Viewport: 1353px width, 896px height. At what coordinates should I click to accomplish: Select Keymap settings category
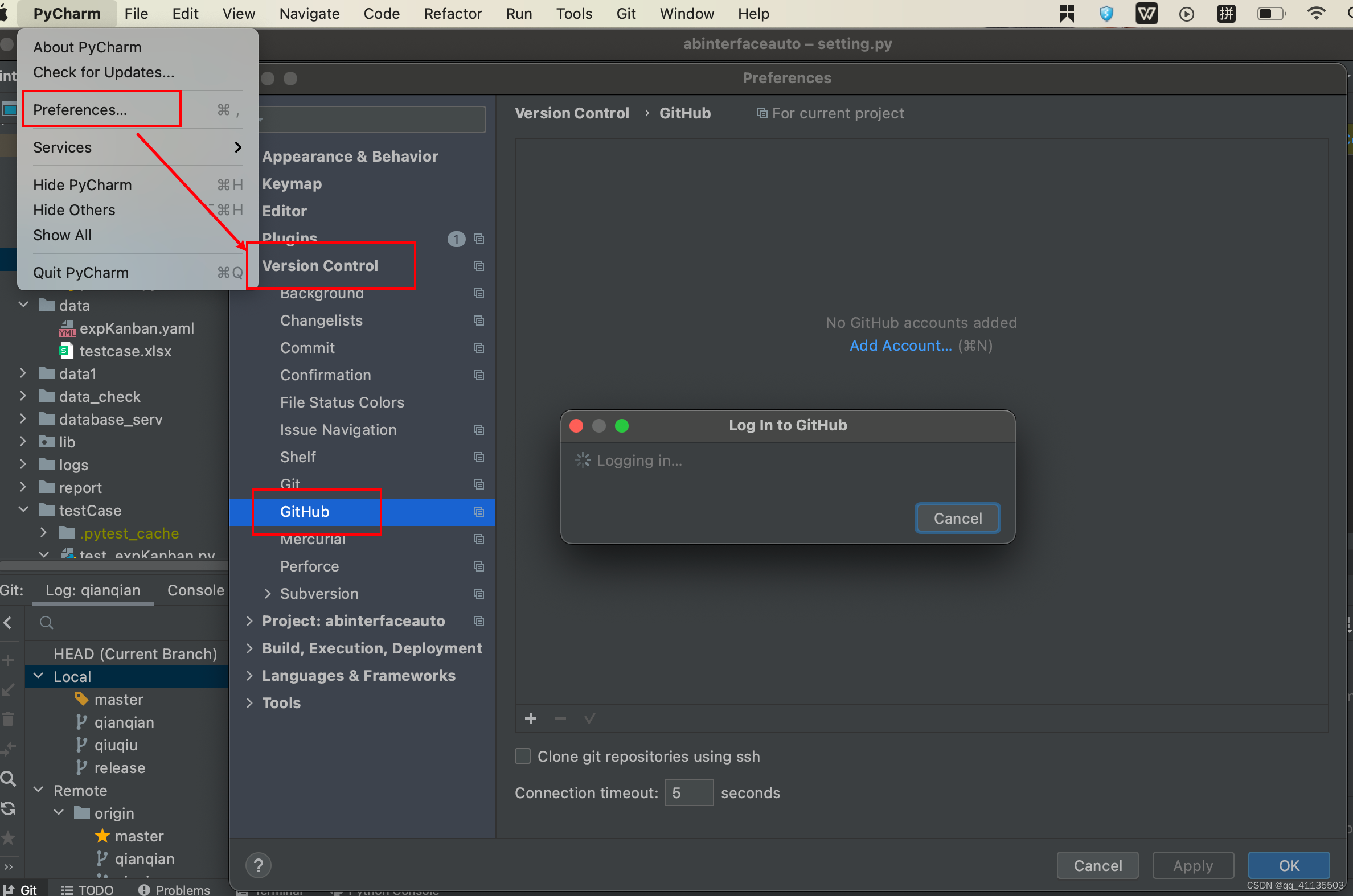pyautogui.click(x=292, y=183)
